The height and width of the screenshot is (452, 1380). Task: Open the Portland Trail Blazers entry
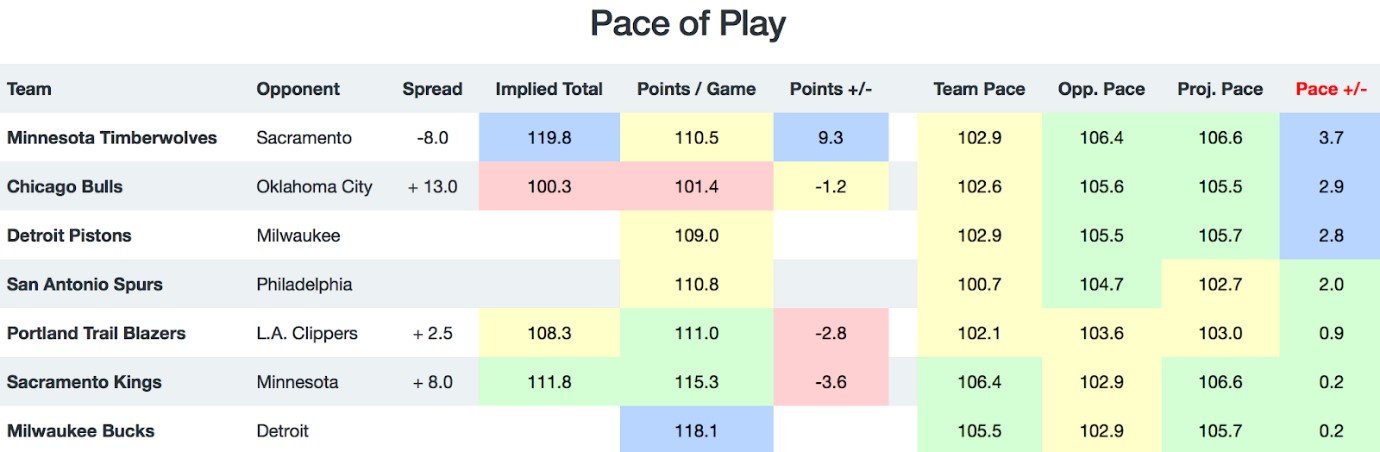click(x=96, y=333)
